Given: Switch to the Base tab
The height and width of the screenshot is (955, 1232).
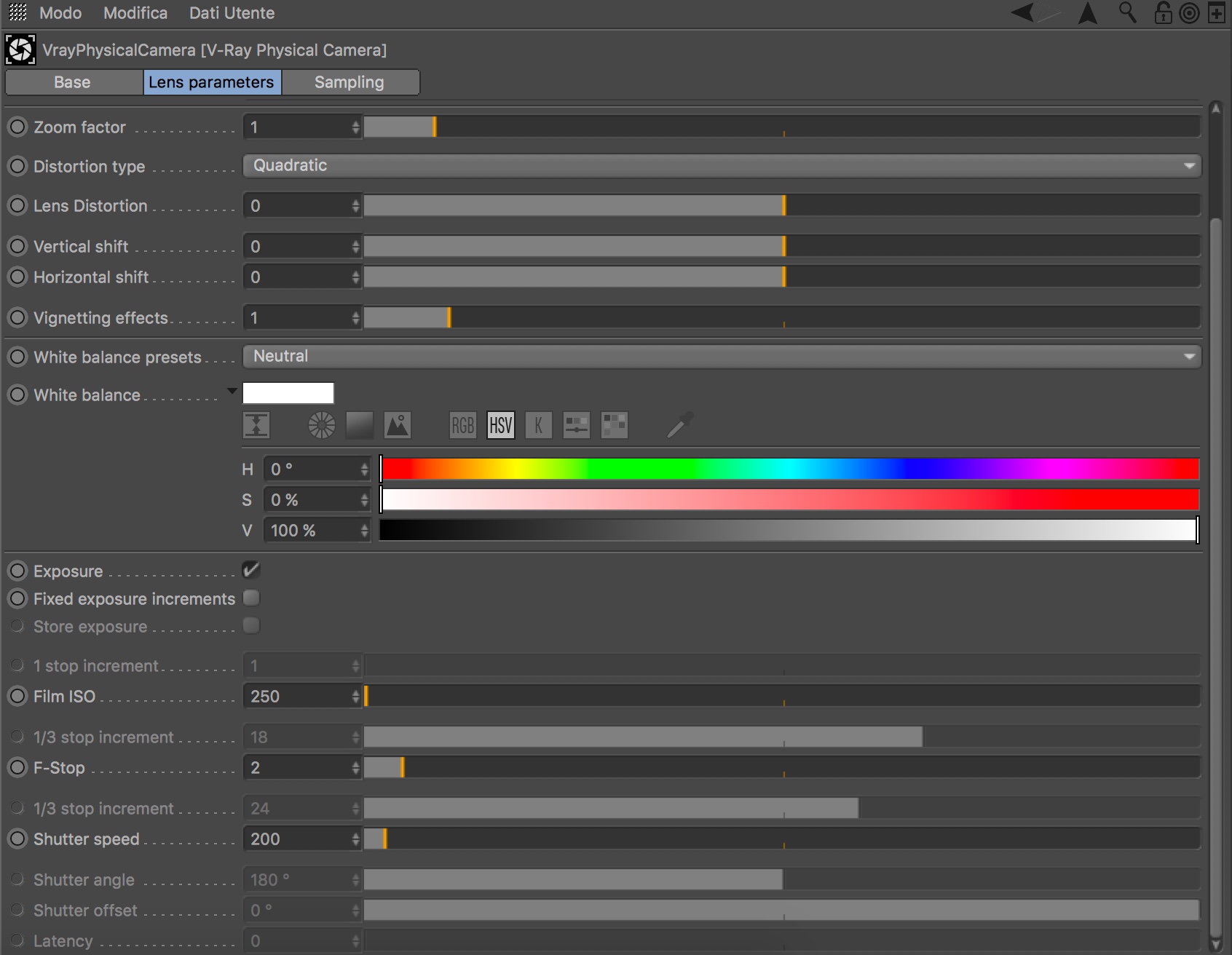Looking at the screenshot, I should (x=73, y=82).
